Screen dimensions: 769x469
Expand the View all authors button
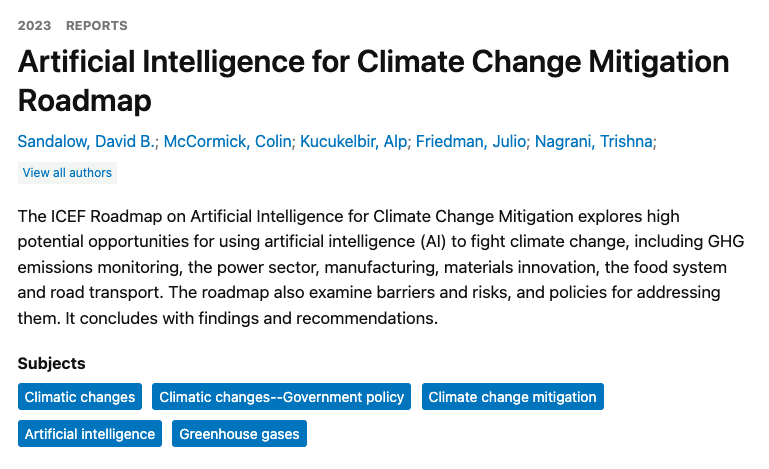coord(67,173)
